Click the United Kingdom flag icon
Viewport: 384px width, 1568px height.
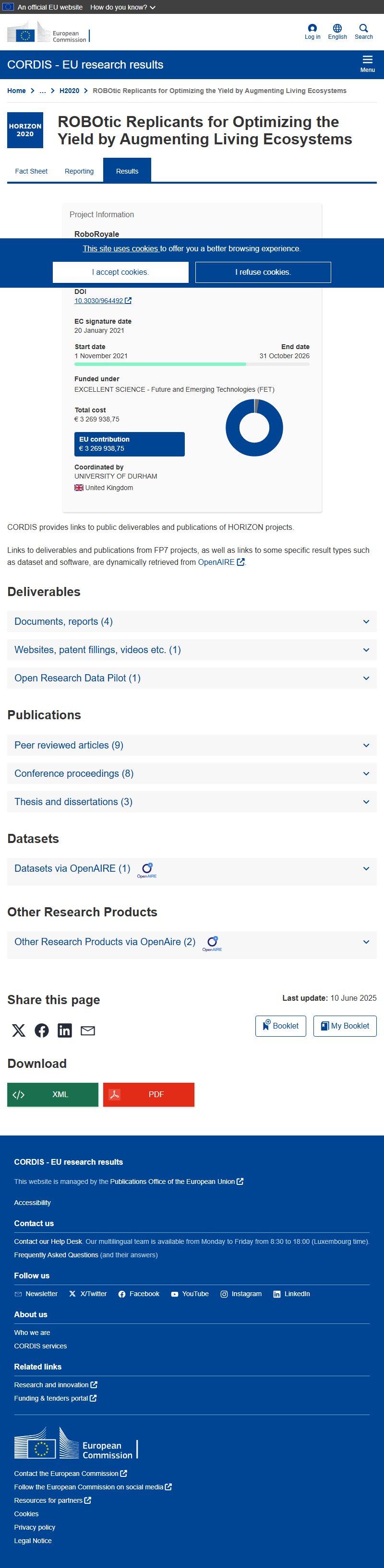click(x=79, y=488)
